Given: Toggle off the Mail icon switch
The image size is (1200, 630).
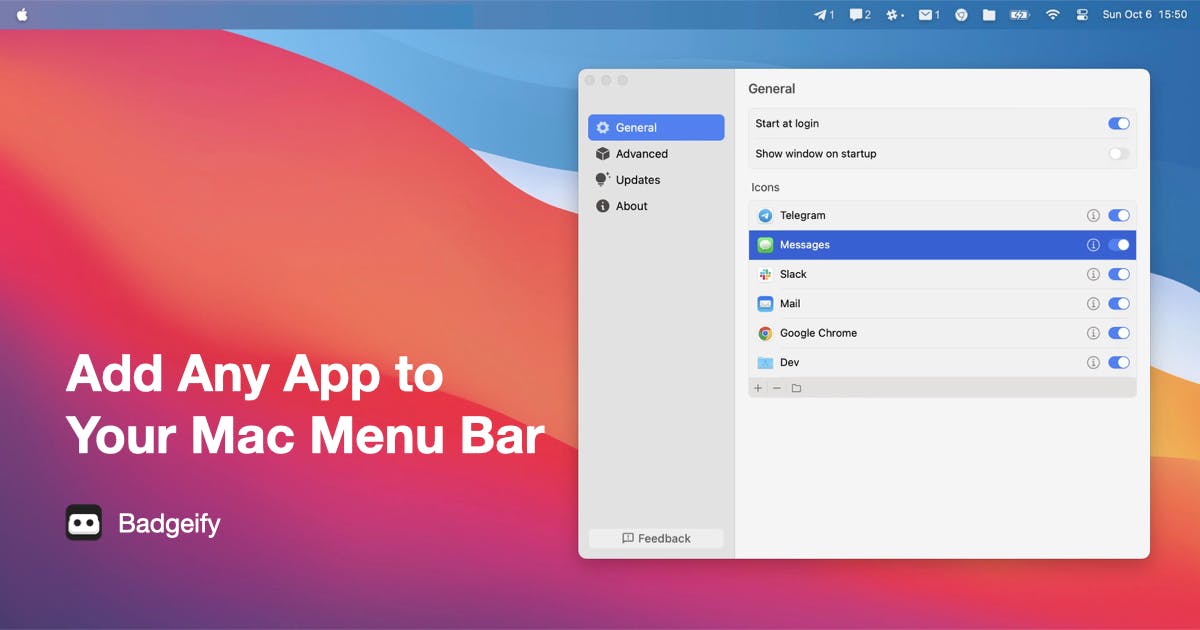Looking at the screenshot, I should tap(1119, 303).
